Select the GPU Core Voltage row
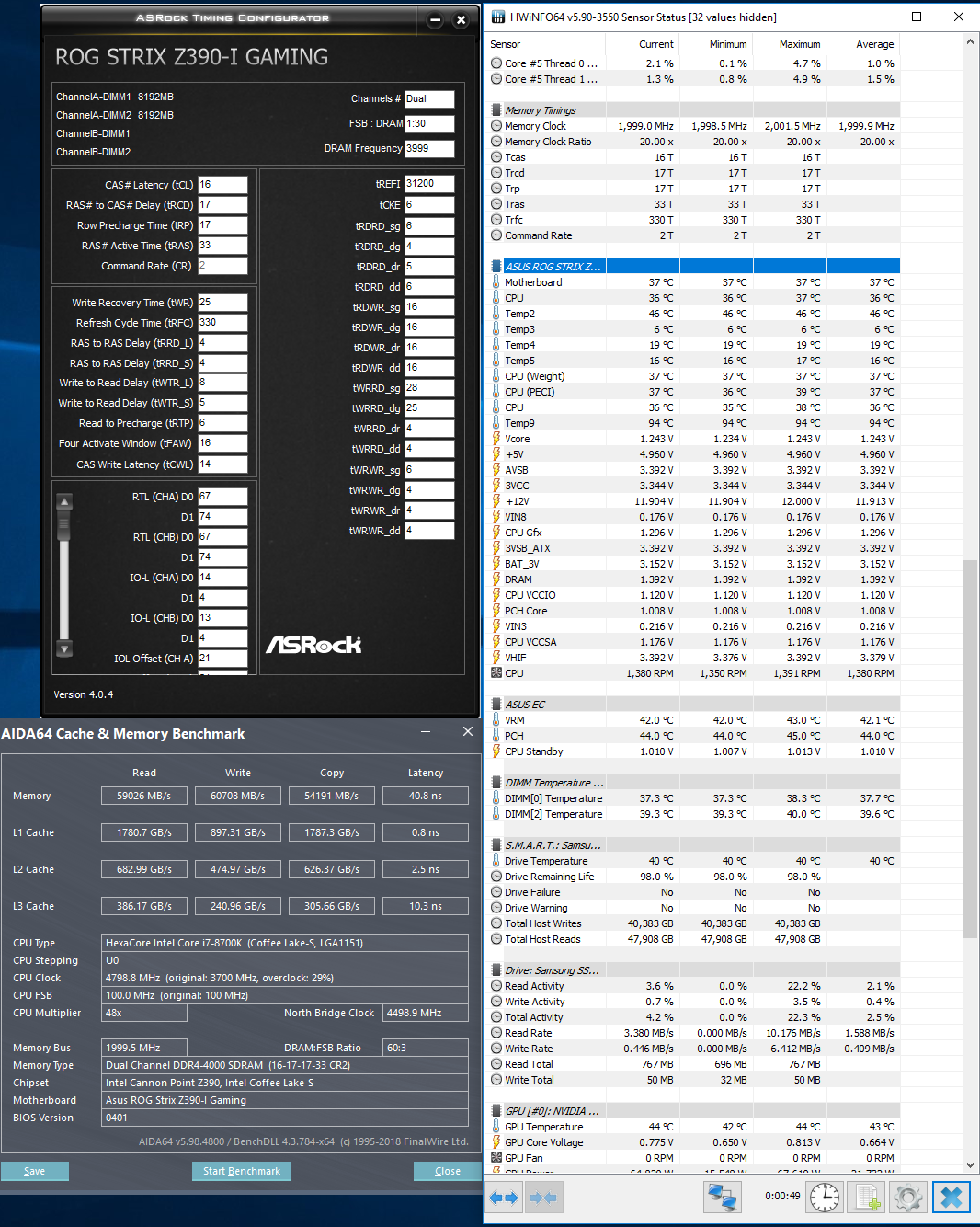Viewport: 980px width, 1227px height. 694,1142
